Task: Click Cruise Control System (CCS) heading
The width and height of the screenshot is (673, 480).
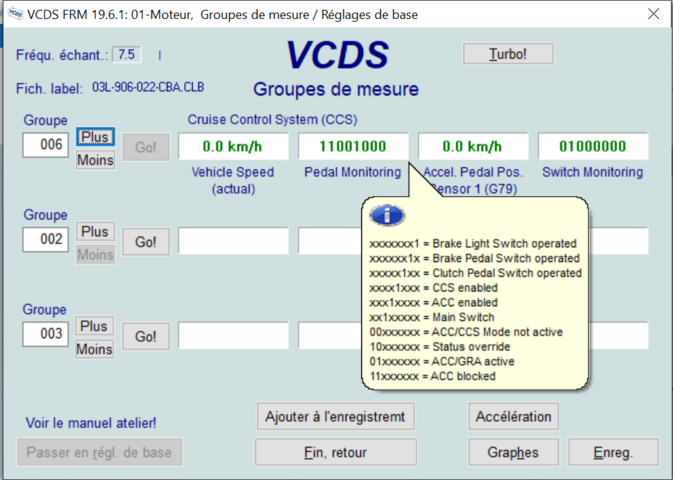Action: point(273,119)
